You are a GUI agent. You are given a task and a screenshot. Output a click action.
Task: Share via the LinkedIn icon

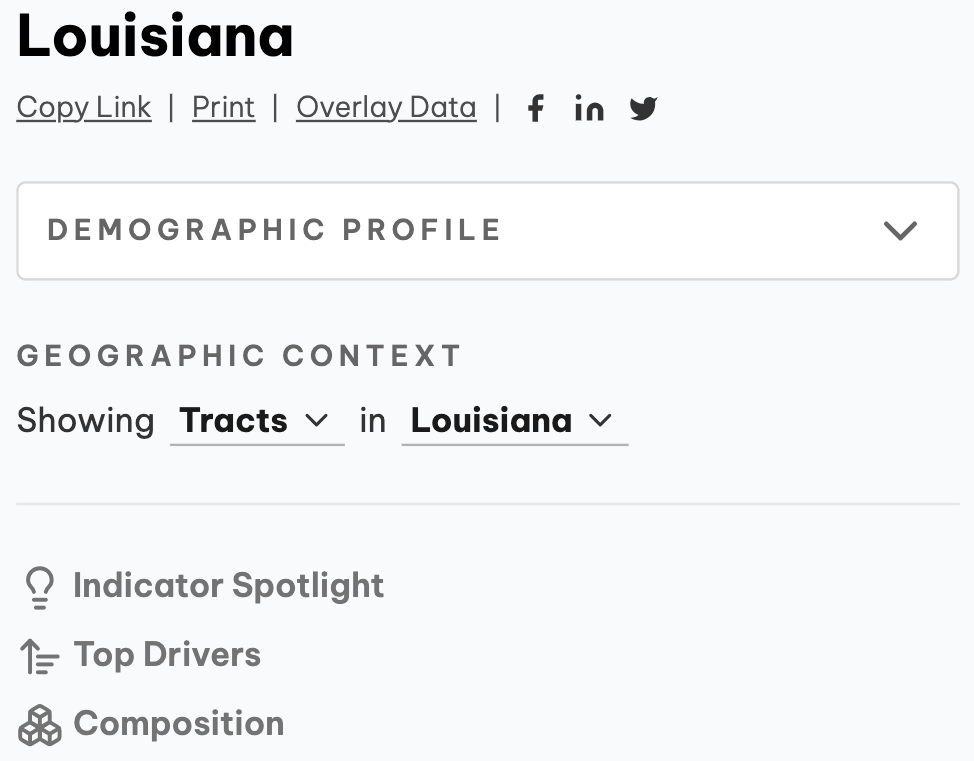point(589,108)
